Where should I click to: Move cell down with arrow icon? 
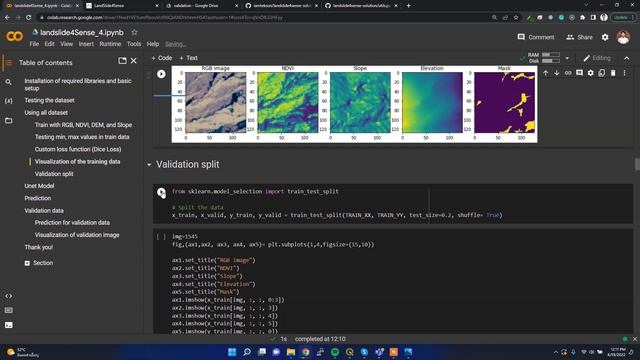(557, 73)
